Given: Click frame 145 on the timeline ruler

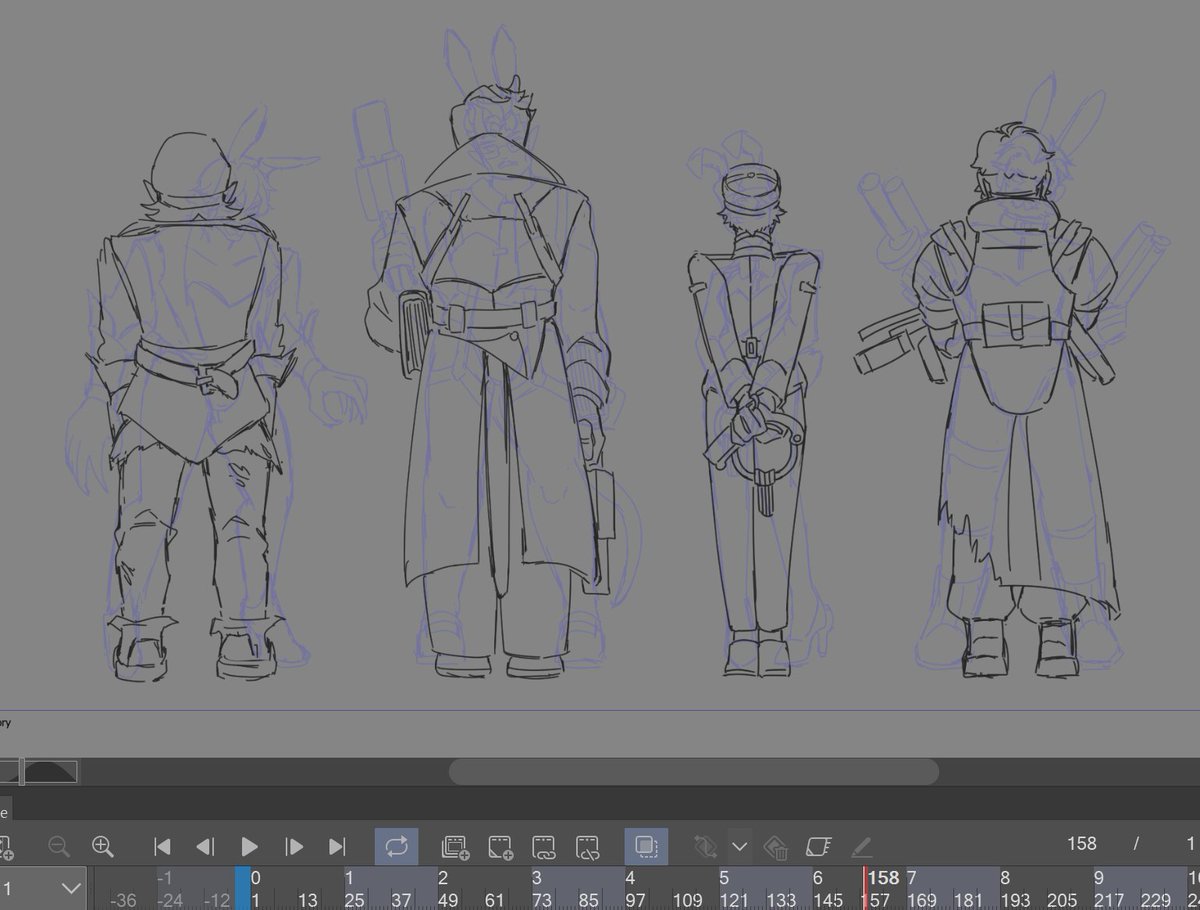Looking at the screenshot, I should point(828,900).
